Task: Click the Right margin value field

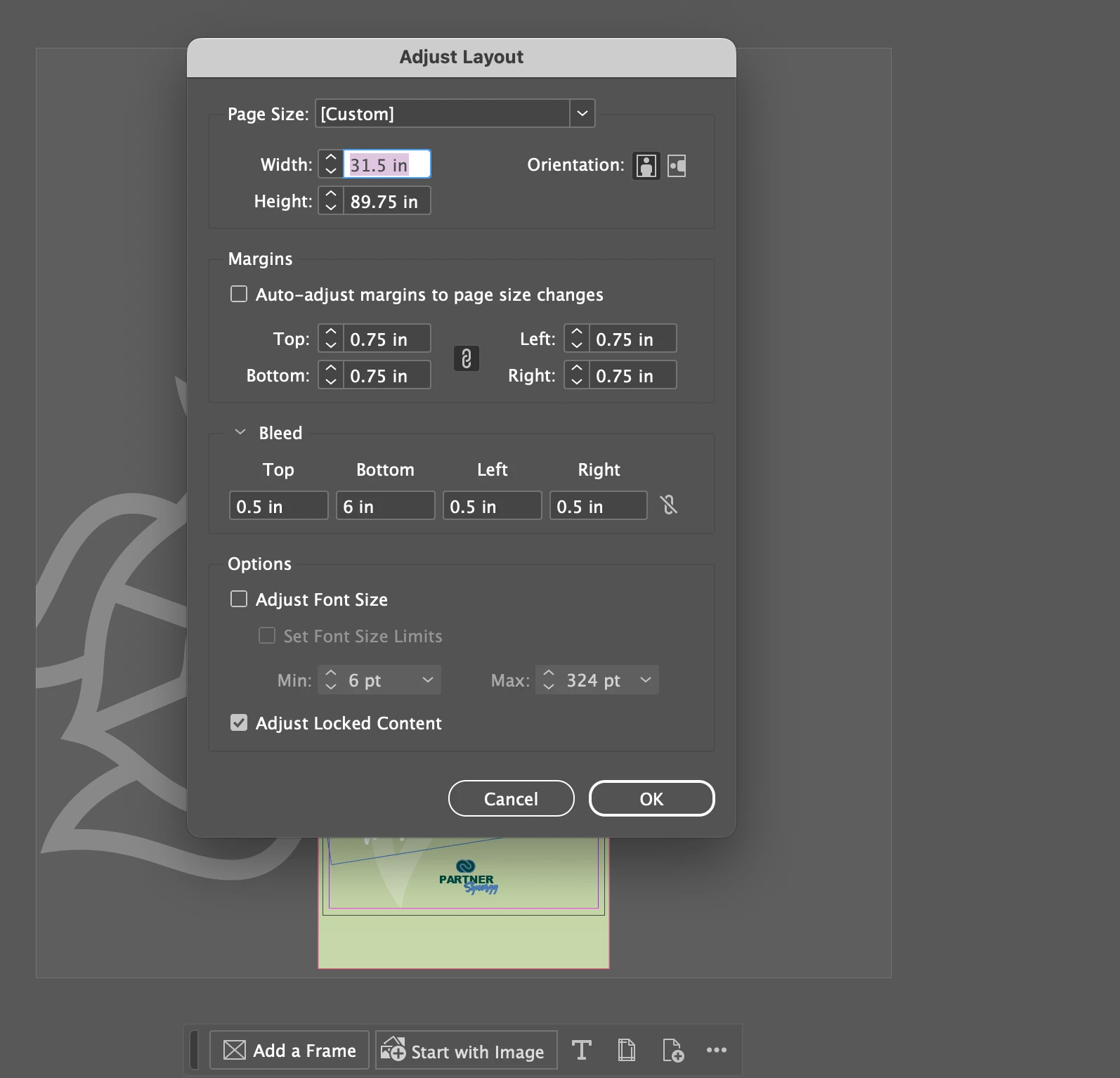Action: point(632,375)
